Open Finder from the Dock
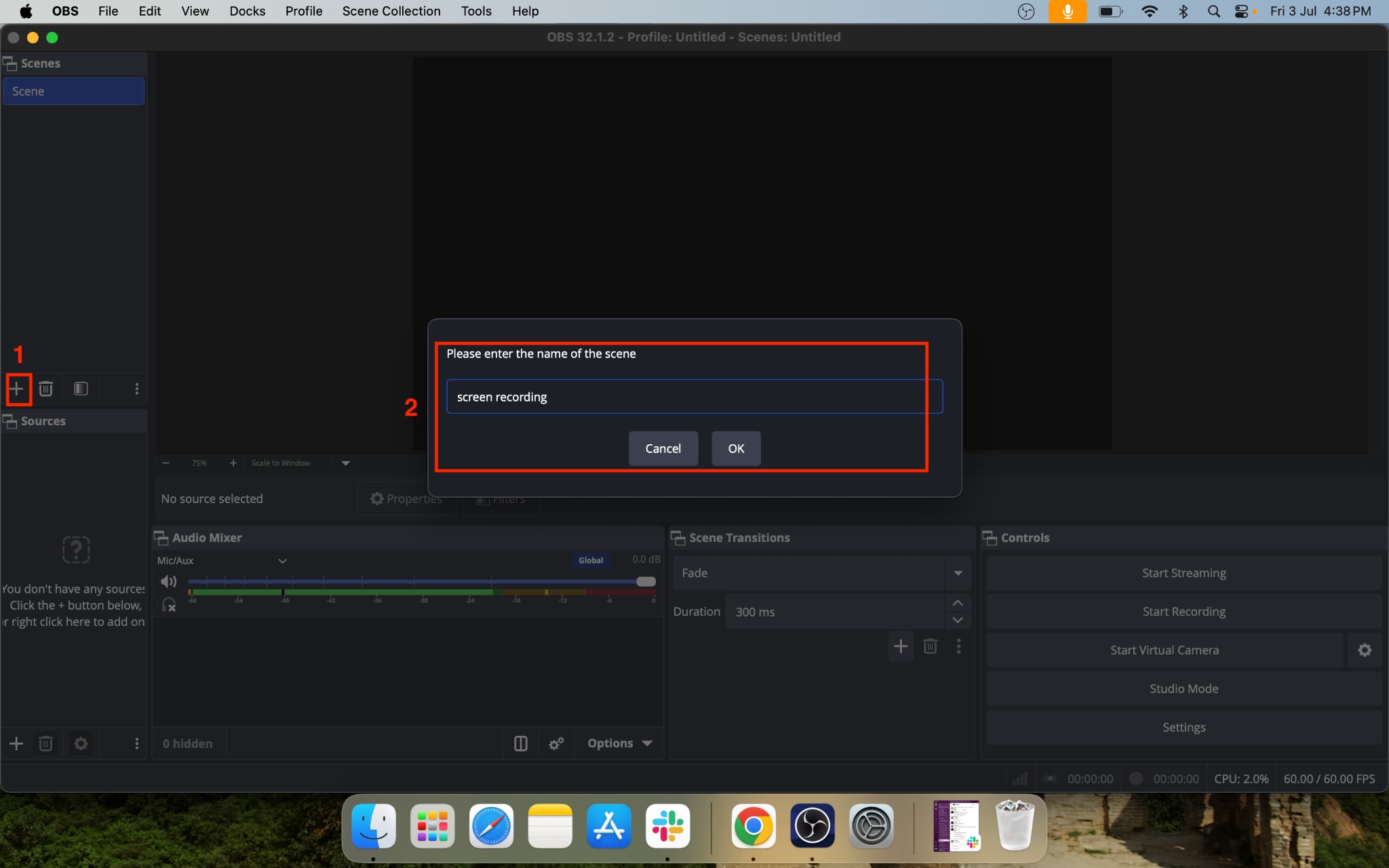The width and height of the screenshot is (1389, 868). click(374, 826)
